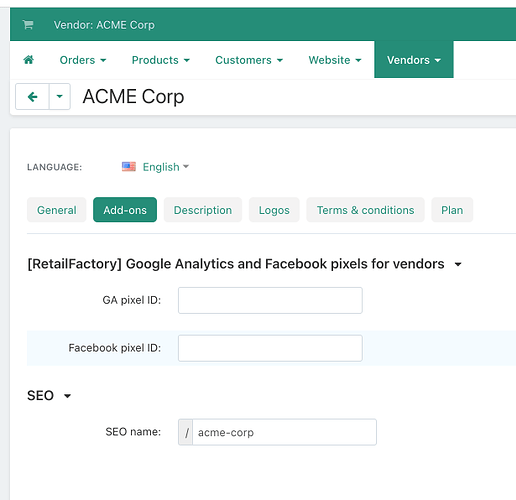
Task: Click the Vendor: ACME Corp header link
Action: (x=104, y=25)
